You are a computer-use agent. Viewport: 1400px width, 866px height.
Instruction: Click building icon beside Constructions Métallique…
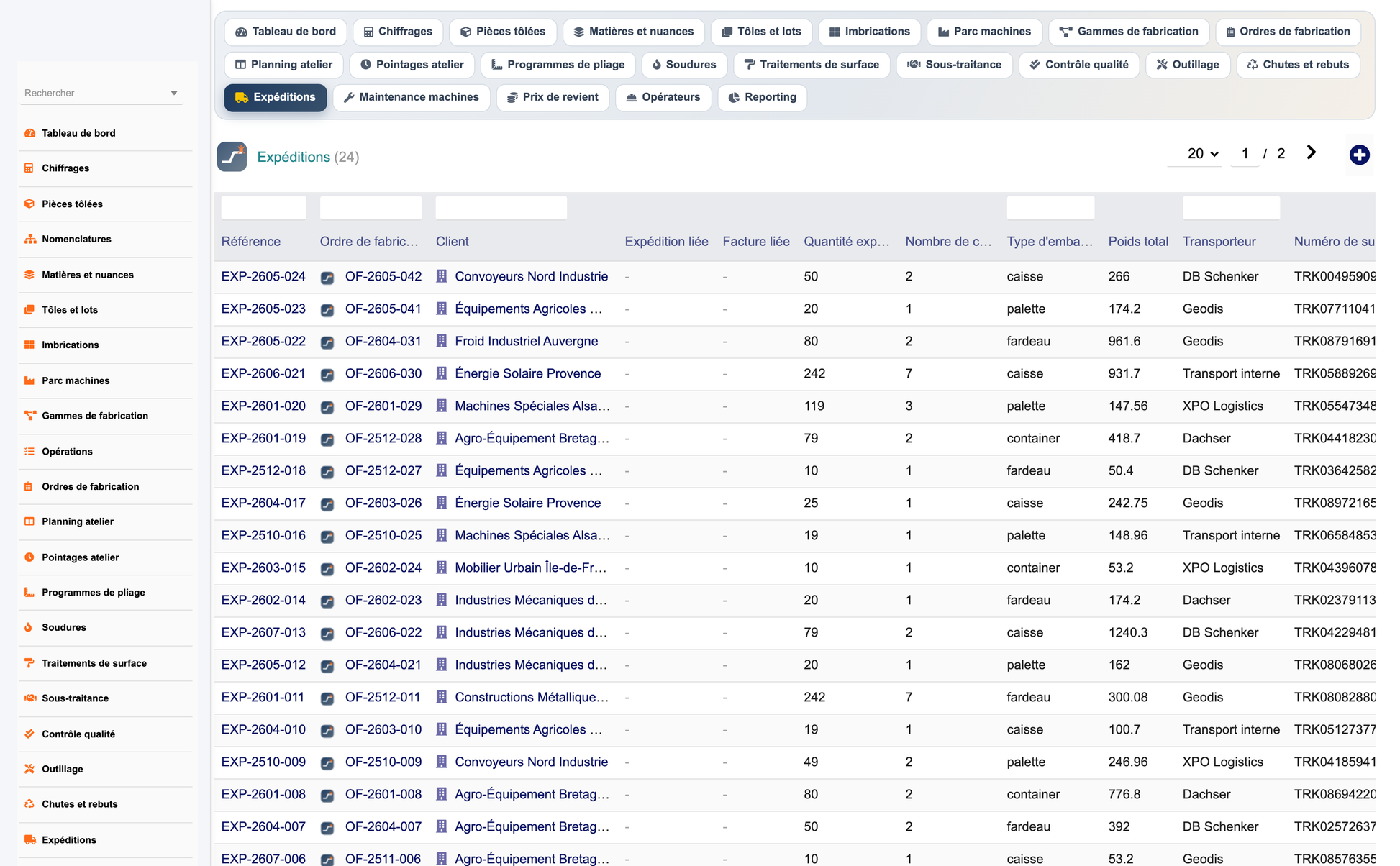tap(442, 697)
